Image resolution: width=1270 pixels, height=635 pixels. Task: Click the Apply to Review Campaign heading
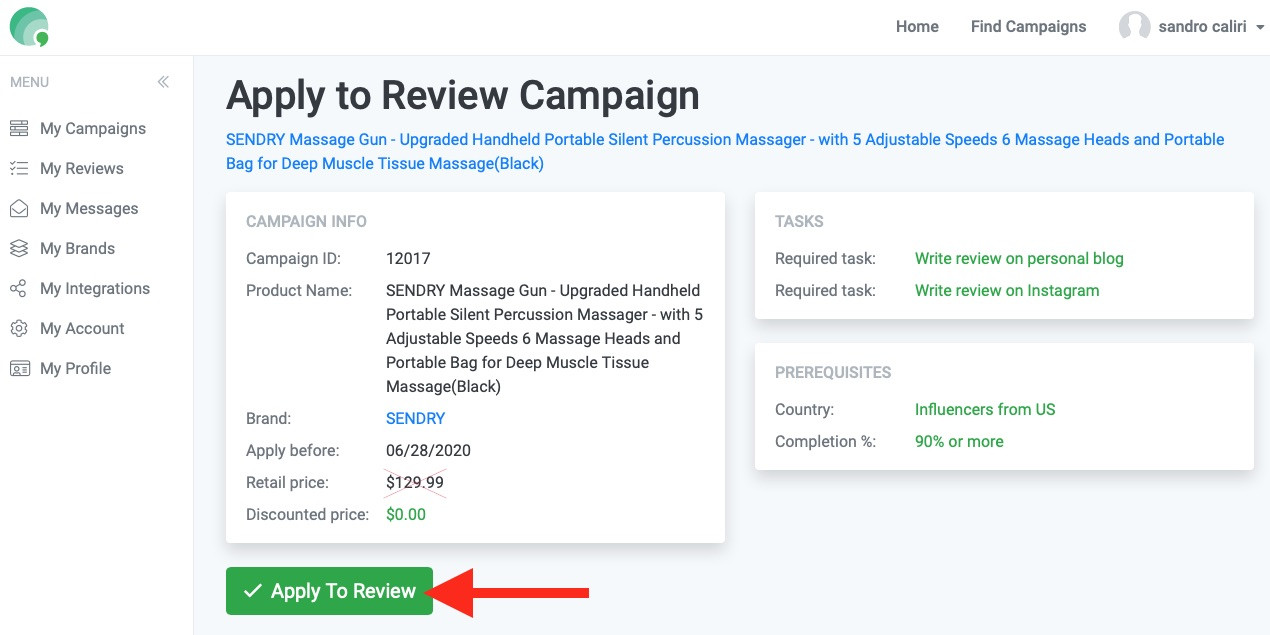tap(463, 96)
